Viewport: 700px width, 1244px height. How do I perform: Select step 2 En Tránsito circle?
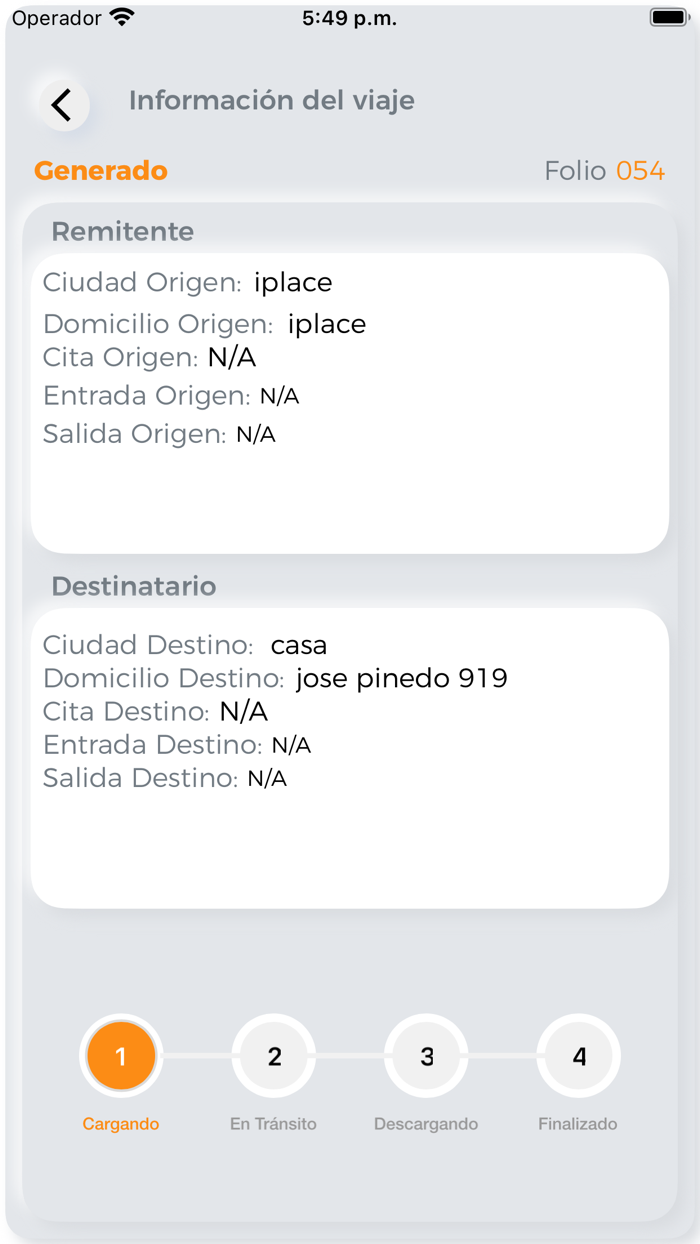273,1055
